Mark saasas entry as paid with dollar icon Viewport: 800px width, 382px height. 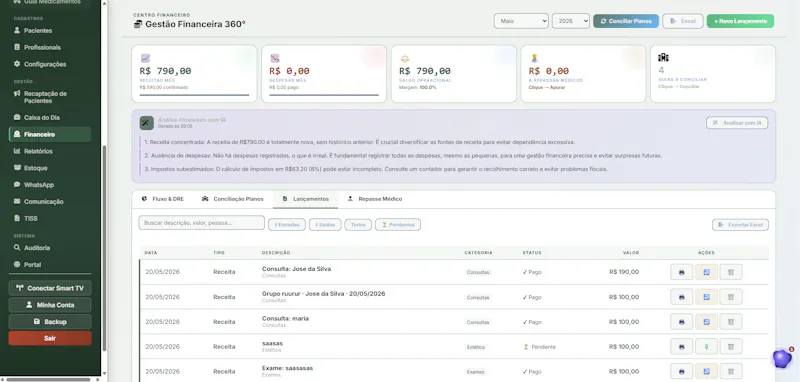[x=706, y=347]
